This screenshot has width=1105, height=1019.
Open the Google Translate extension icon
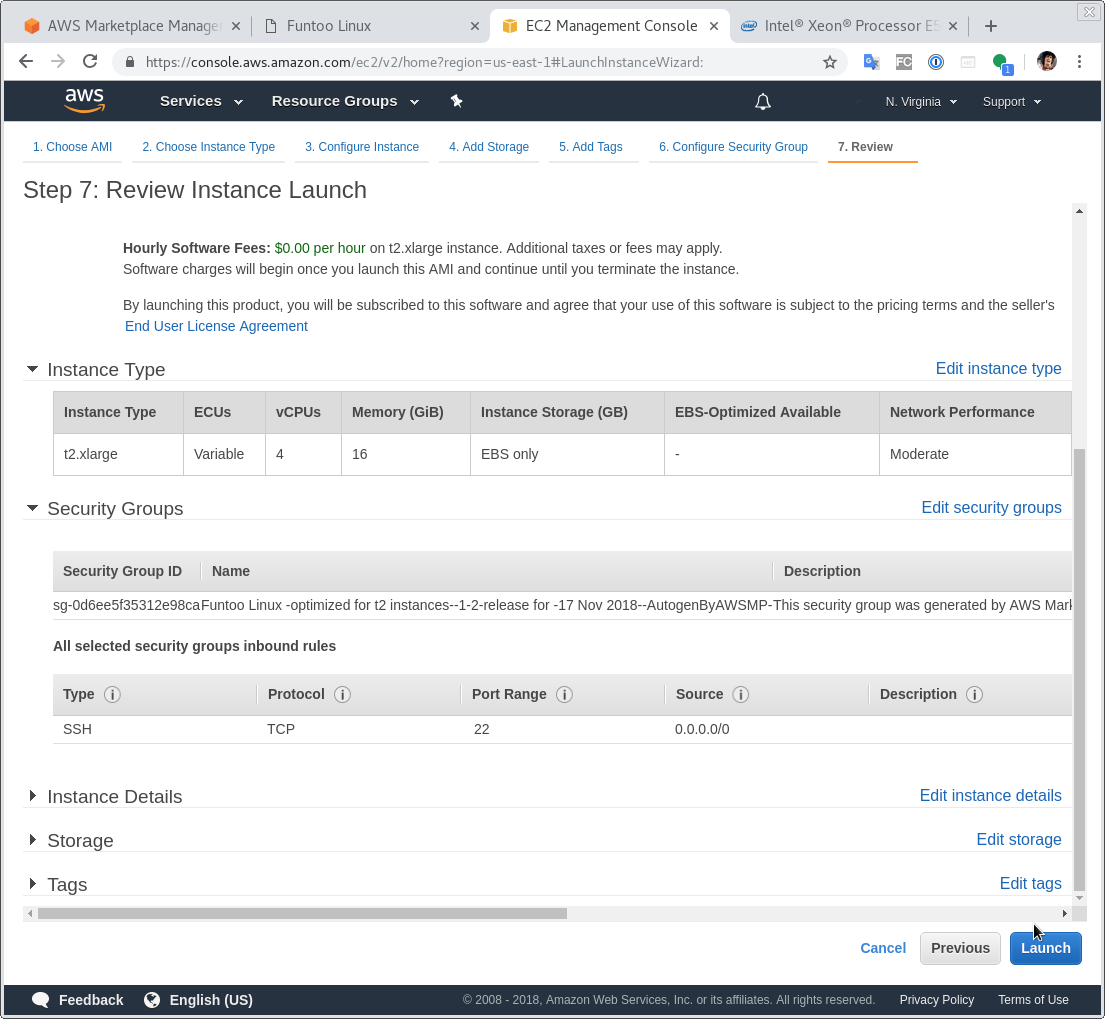(x=872, y=62)
